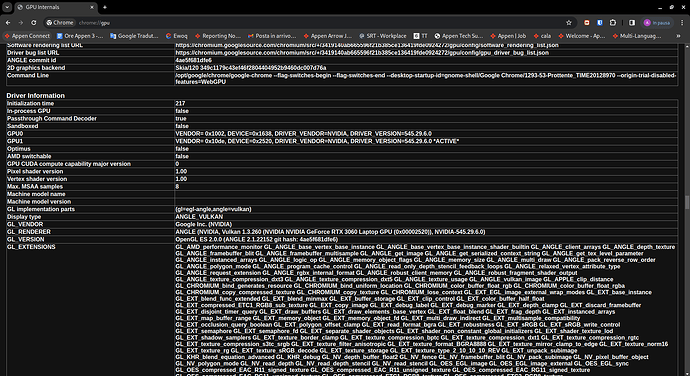This screenshot has height=376, width=690.
Task: Click the ANGLE commit id value 4ae5f681dfe6
Action: (x=193, y=60)
